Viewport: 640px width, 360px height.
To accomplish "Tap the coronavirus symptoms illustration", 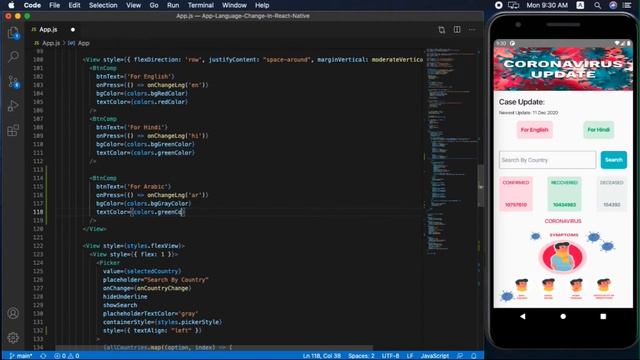I will pyautogui.click(x=563, y=265).
